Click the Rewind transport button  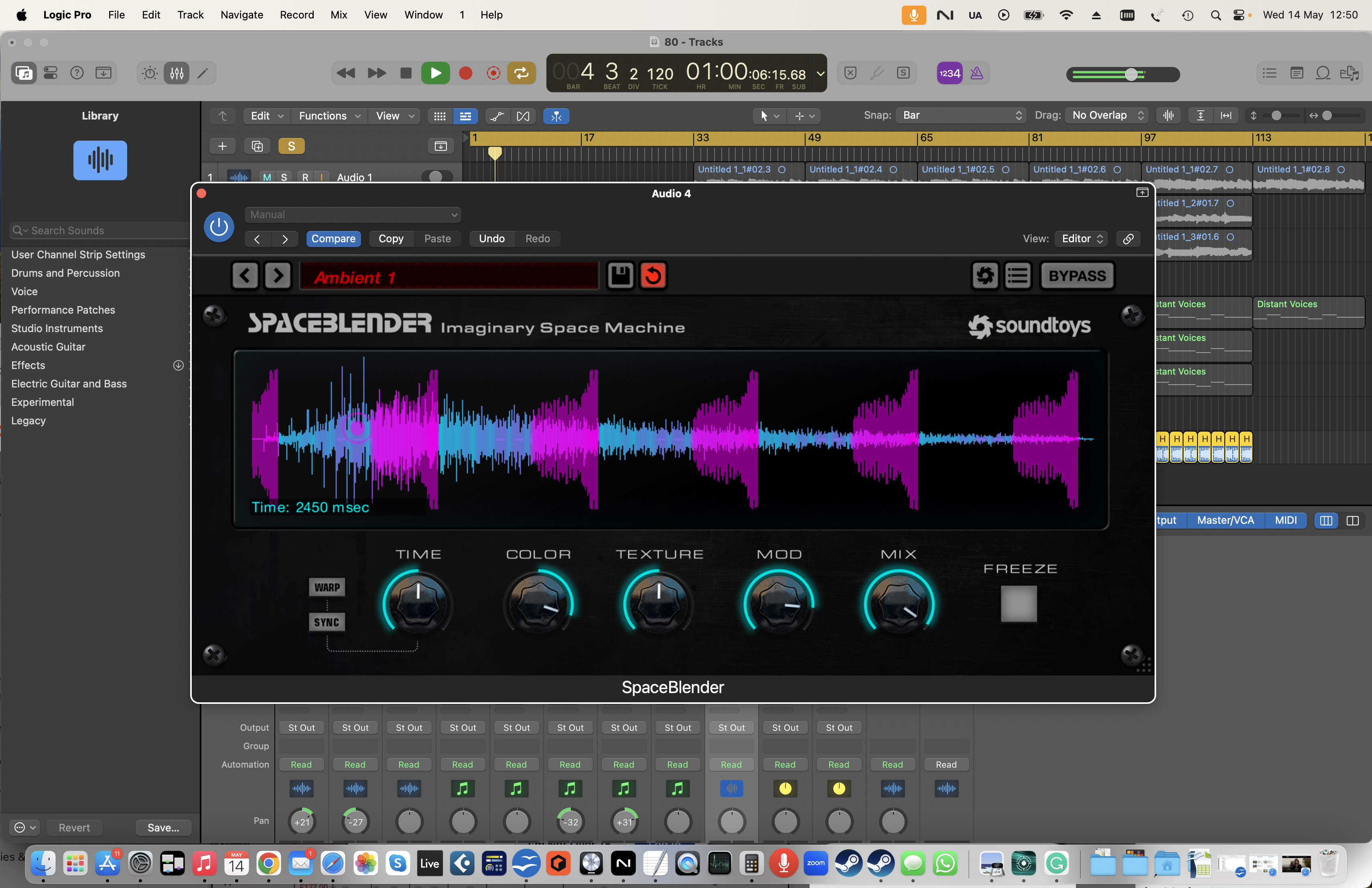click(346, 73)
